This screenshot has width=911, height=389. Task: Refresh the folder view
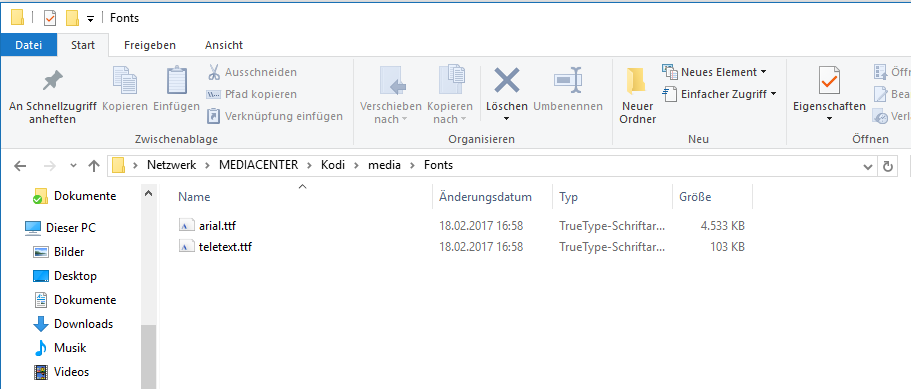coord(888,167)
